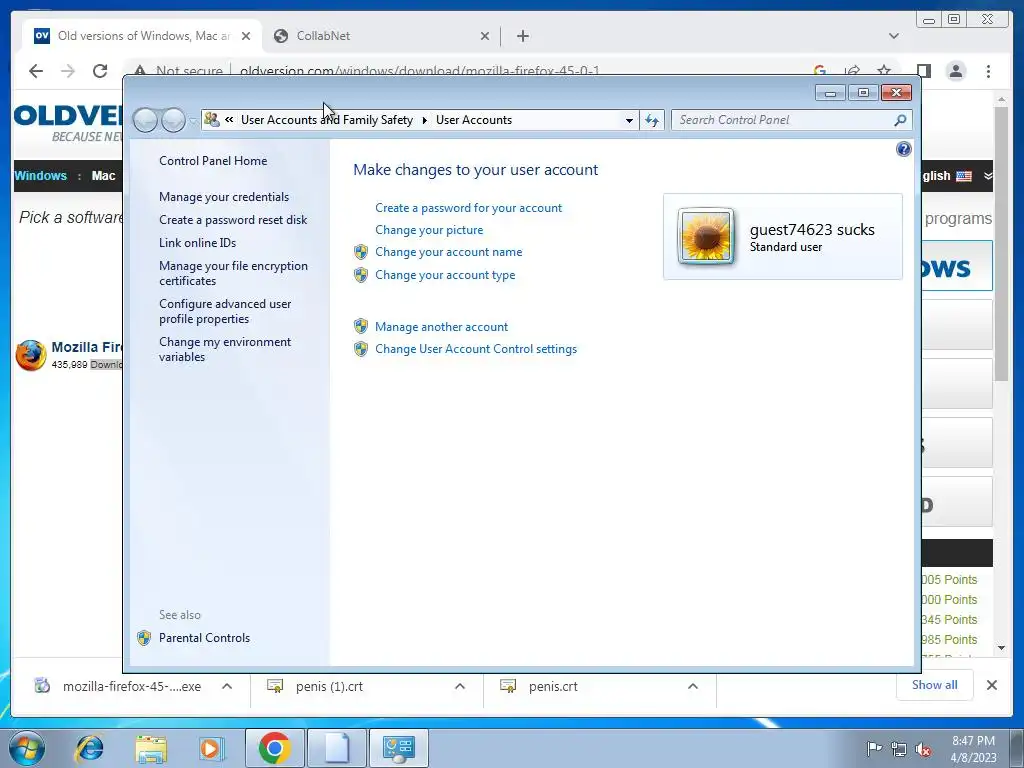Image resolution: width=1024 pixels, height=768 pixels.
Task: Open Change User Account Control settings
Action: pyautogui.click(x=476, y=349)
